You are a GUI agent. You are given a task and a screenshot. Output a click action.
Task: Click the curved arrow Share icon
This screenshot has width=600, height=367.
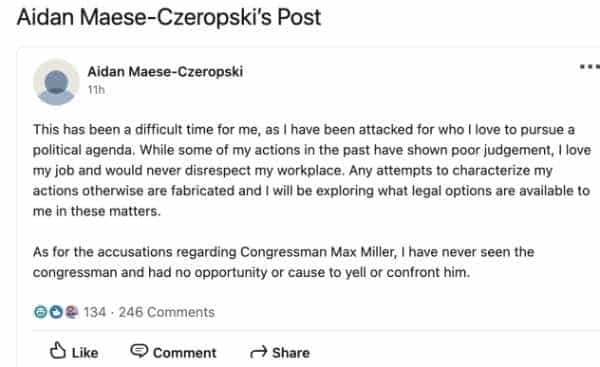click(258, 351)
